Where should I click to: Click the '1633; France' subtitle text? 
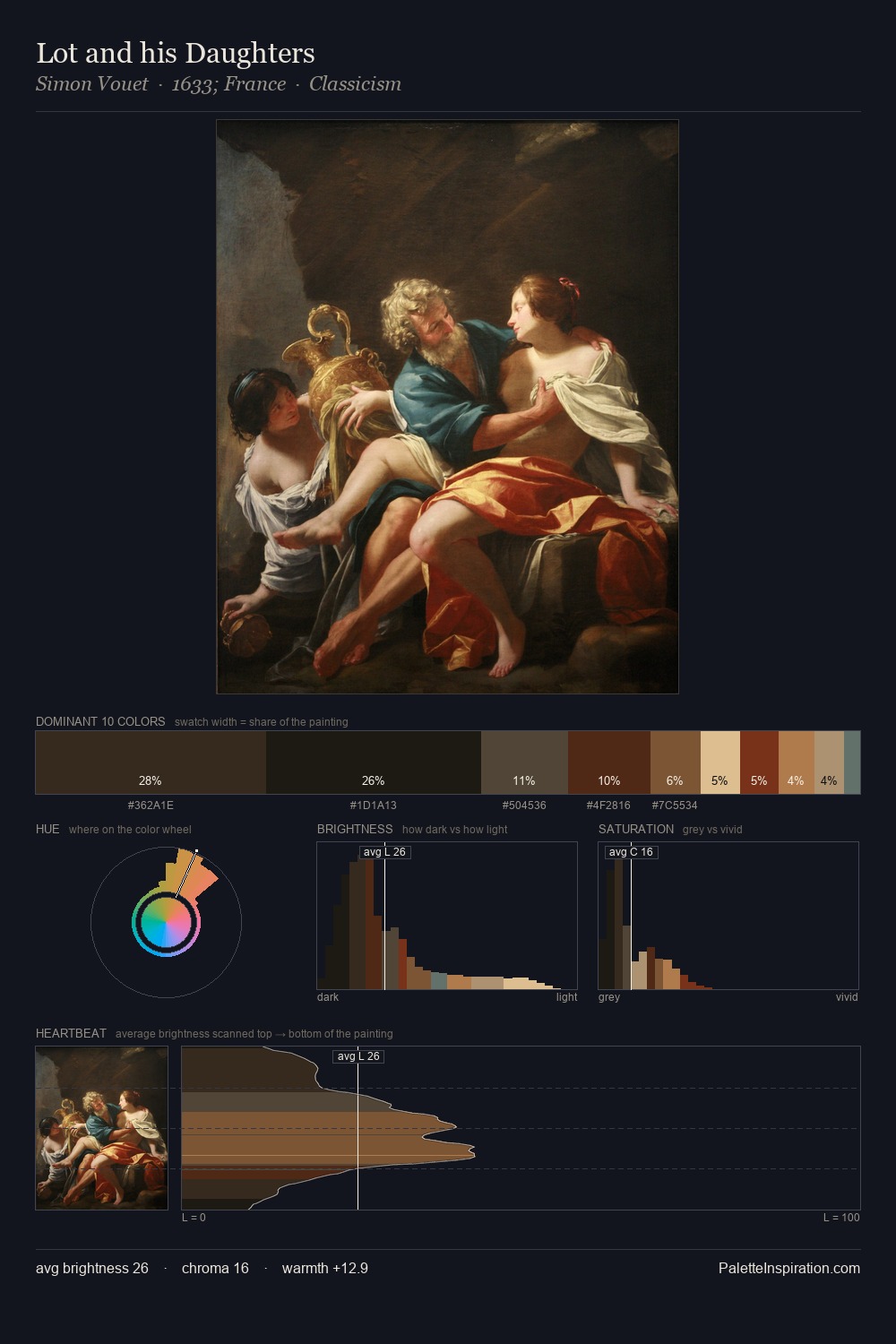pos(228,84)
